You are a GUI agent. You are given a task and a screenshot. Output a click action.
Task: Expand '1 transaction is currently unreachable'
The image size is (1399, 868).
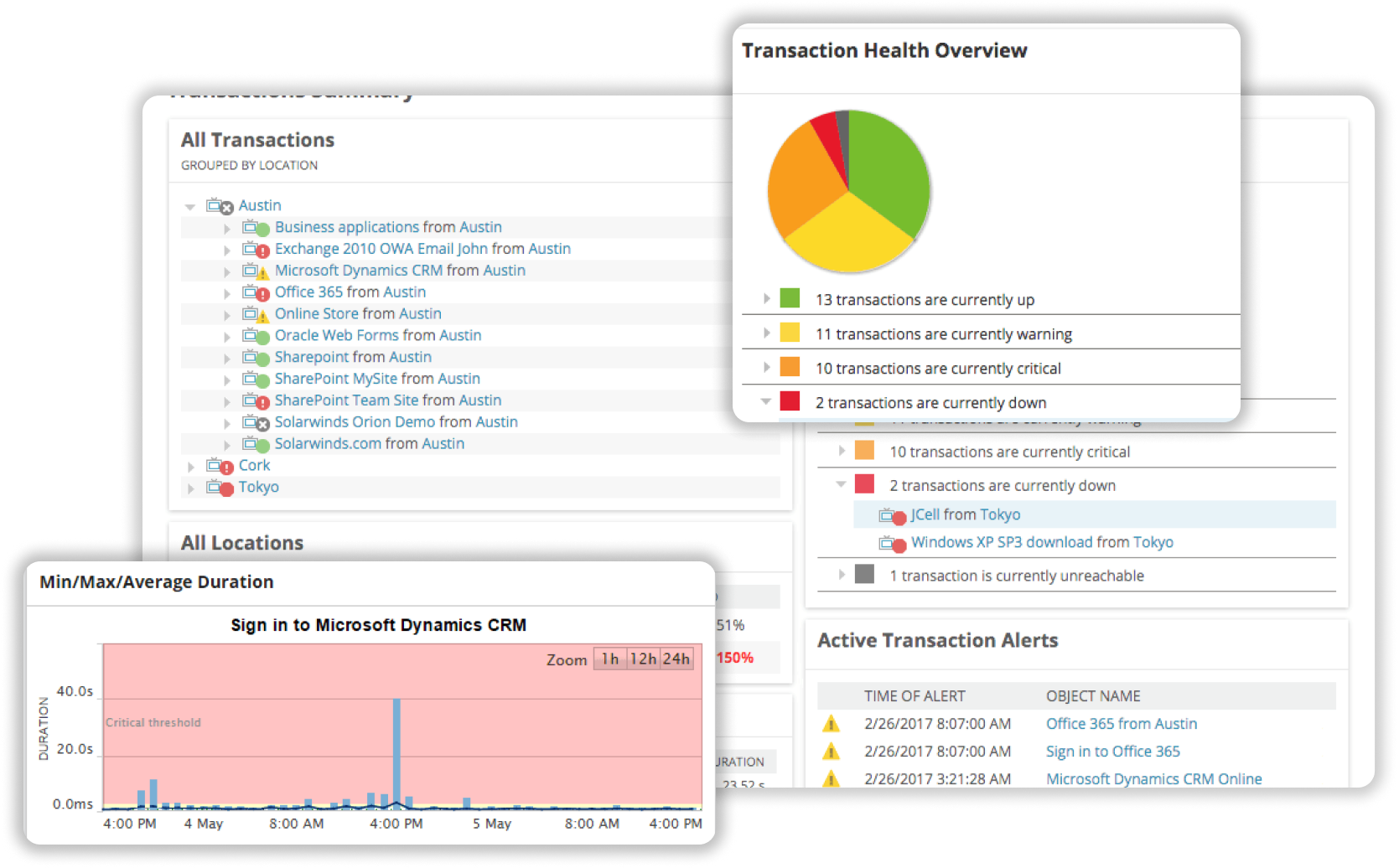(841, 574)
